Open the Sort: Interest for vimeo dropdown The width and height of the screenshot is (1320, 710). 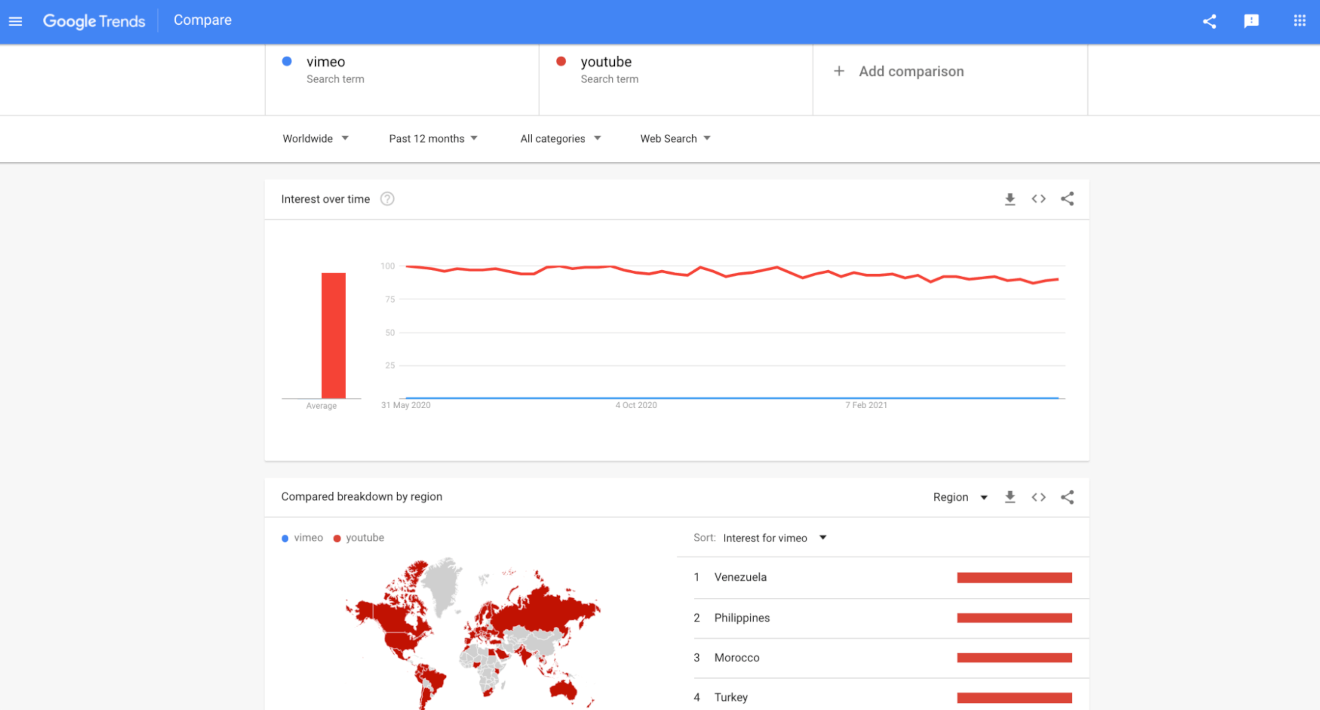pos(773,538)
